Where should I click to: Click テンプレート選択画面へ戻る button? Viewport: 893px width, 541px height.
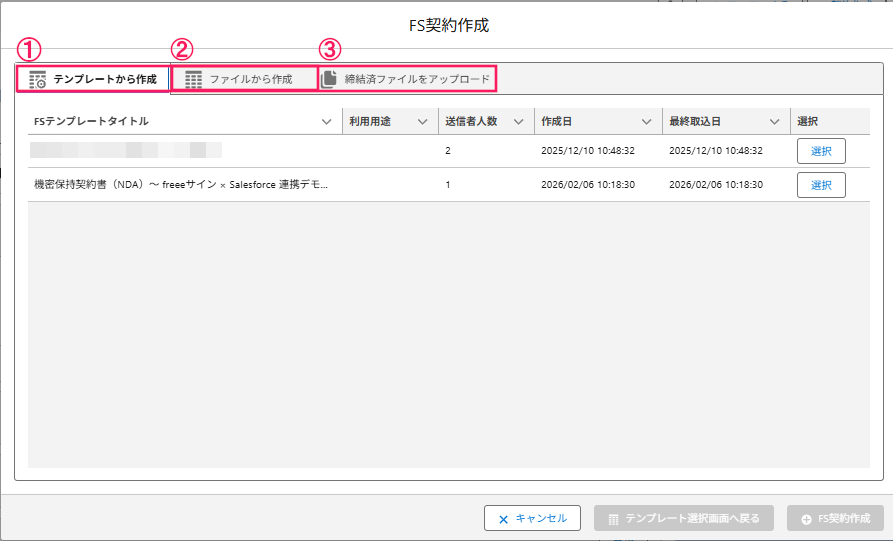click(x=683, y=518)
